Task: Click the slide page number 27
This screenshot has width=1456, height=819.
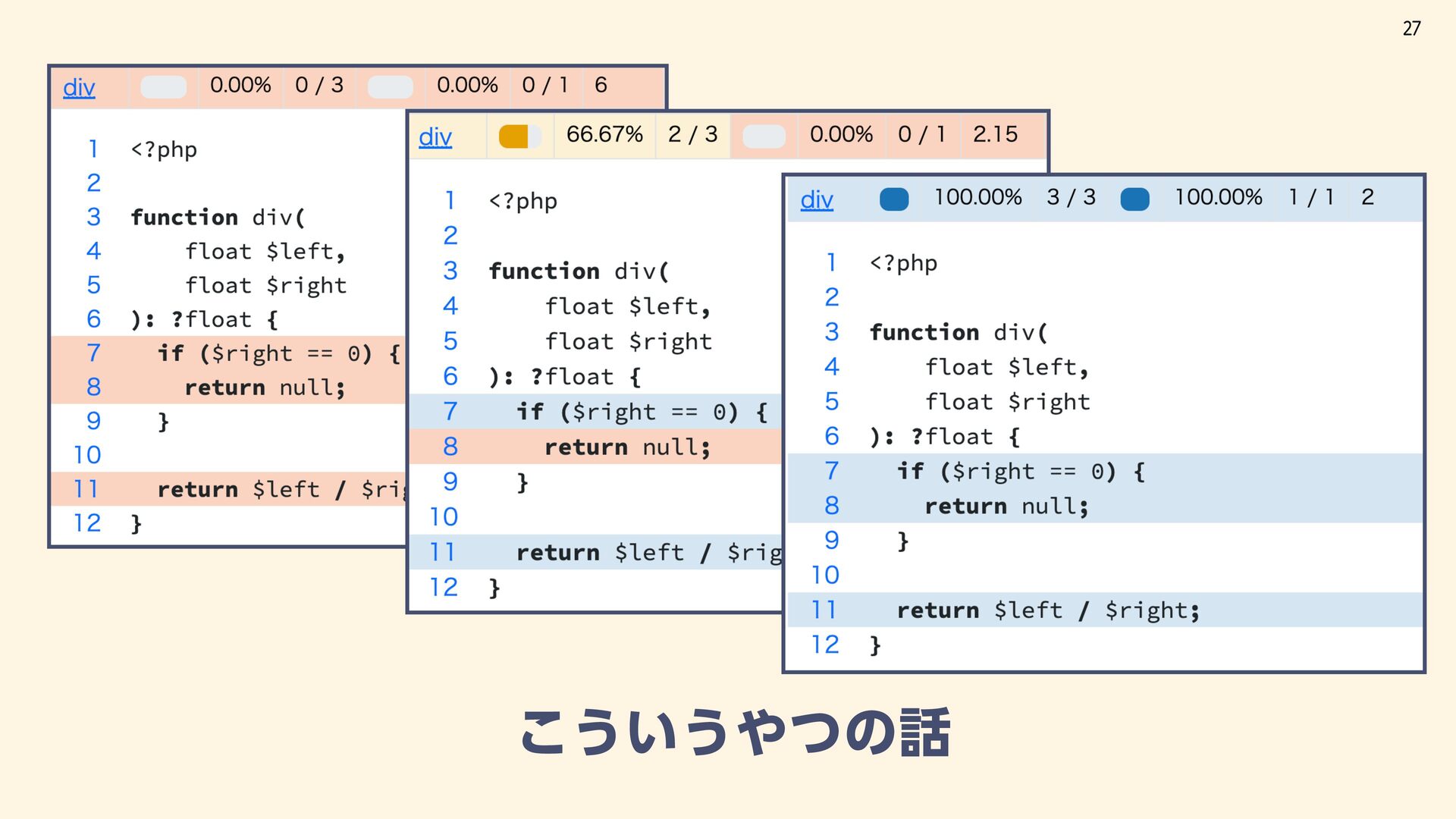Action: [1411, 29]
